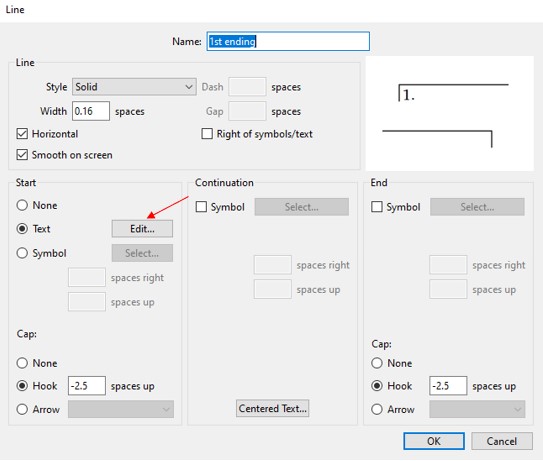Select the Start None radio button

(x=22, y=205)
